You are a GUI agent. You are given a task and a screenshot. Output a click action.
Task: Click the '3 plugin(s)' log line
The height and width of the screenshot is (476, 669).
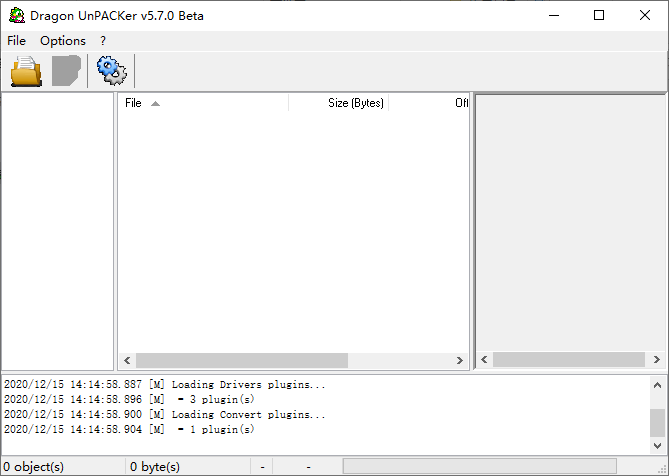click(x=129, y=400)
